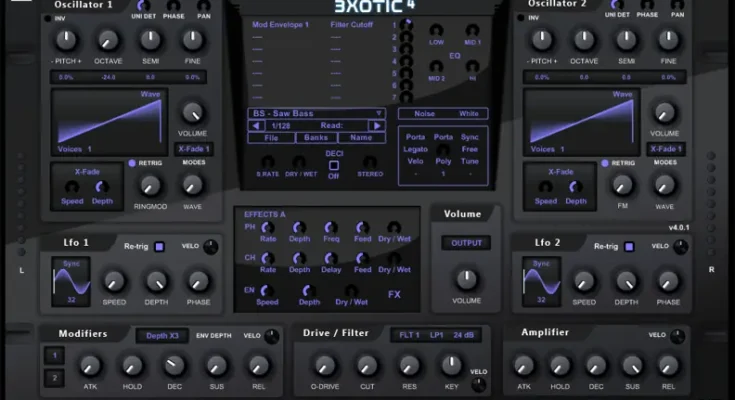Open Oscillator 2 X-Fade 1 mode dropdown

point(666,149)
